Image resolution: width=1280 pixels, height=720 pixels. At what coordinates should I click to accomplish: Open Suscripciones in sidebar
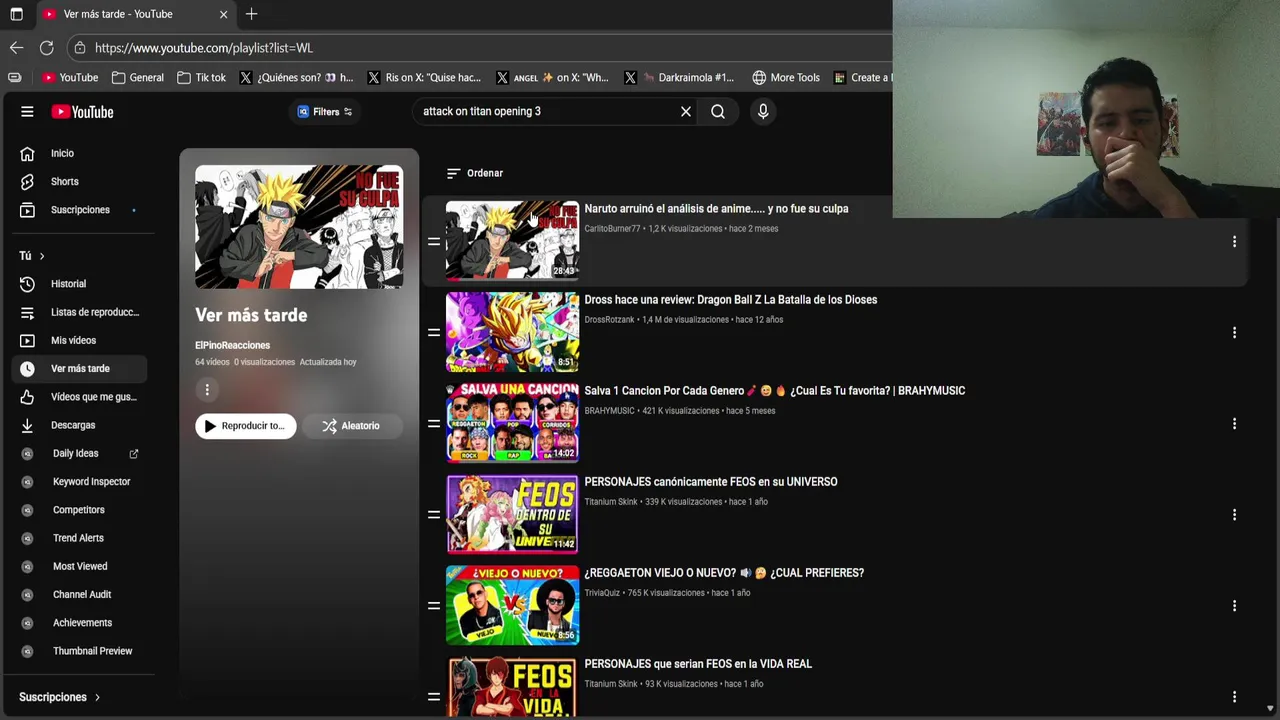80,210
